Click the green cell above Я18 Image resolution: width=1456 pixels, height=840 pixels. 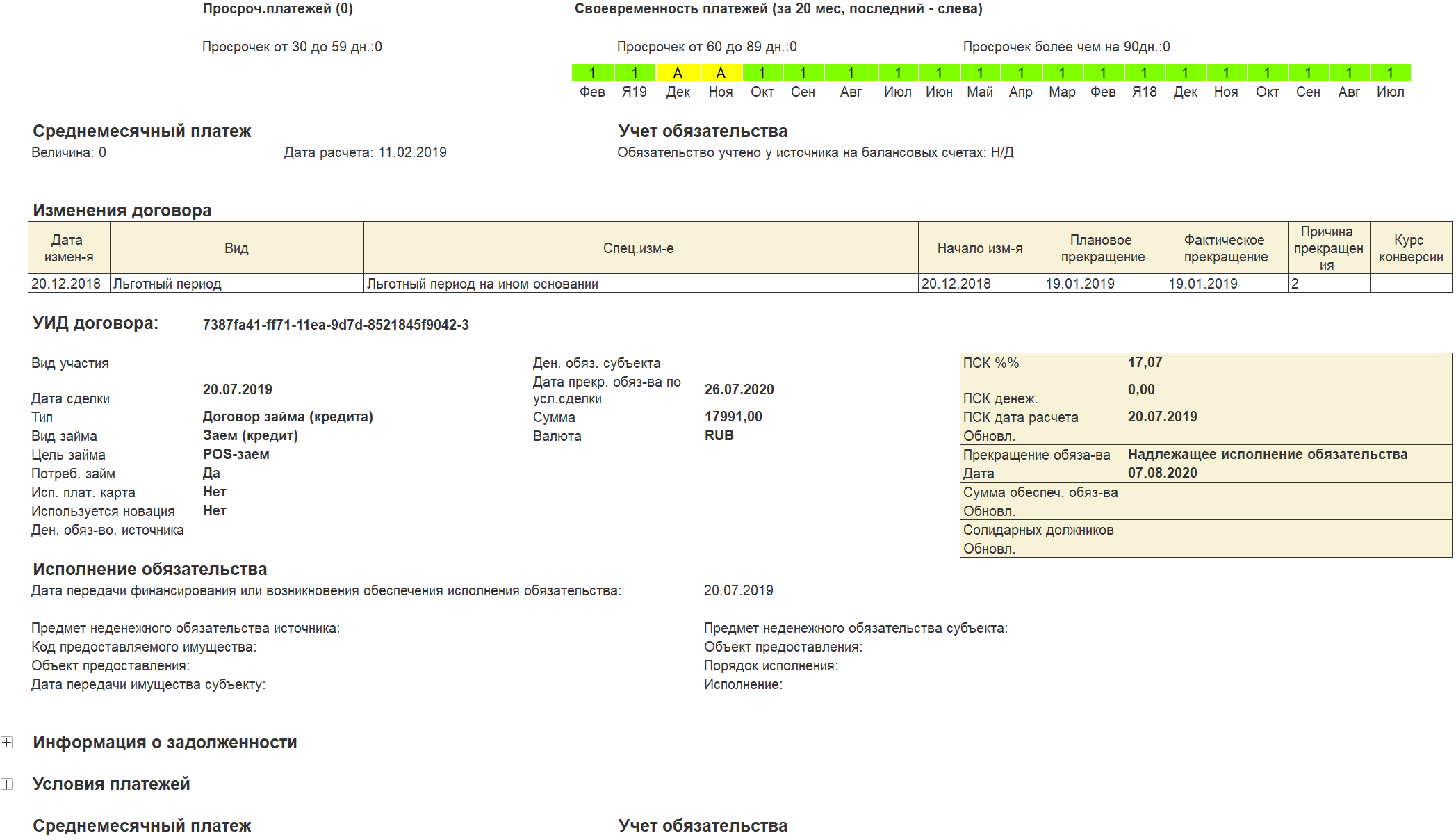[x=1144, y=73]
